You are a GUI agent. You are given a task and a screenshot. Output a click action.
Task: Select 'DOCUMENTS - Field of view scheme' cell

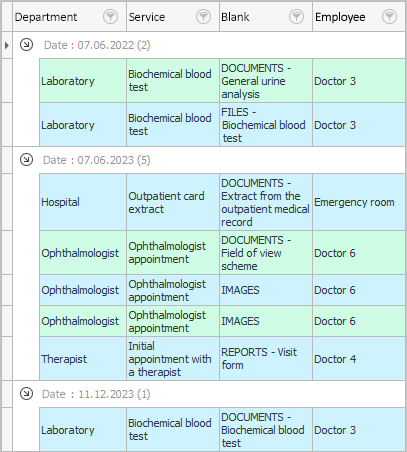pyautogui.click(x=266, y=253)
